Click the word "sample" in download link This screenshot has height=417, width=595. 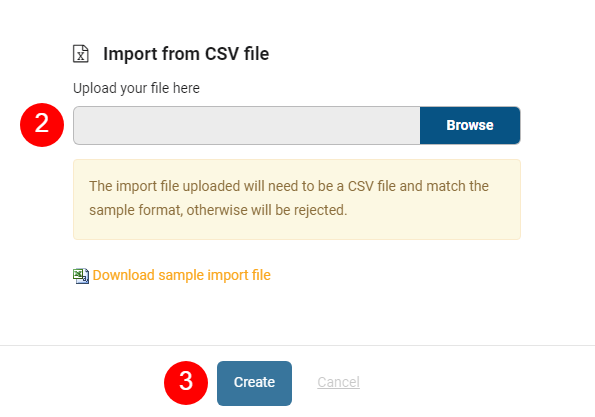[x=181, y=275]
